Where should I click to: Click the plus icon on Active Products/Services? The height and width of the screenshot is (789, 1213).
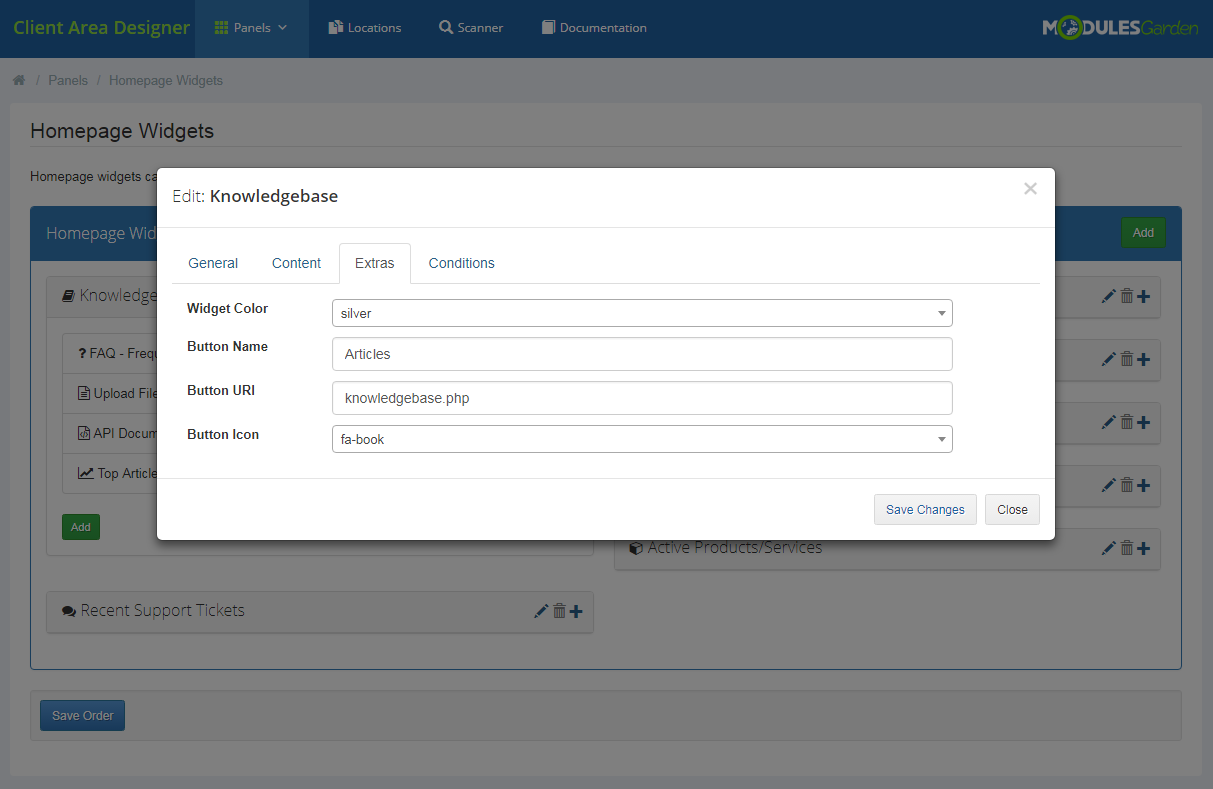pyautogui.click(x=1143, y=548)
